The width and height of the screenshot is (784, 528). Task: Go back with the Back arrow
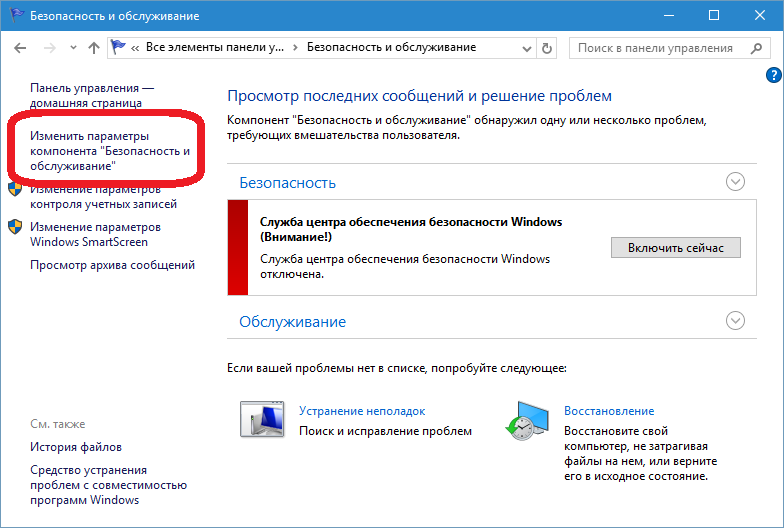click(20, 48)
